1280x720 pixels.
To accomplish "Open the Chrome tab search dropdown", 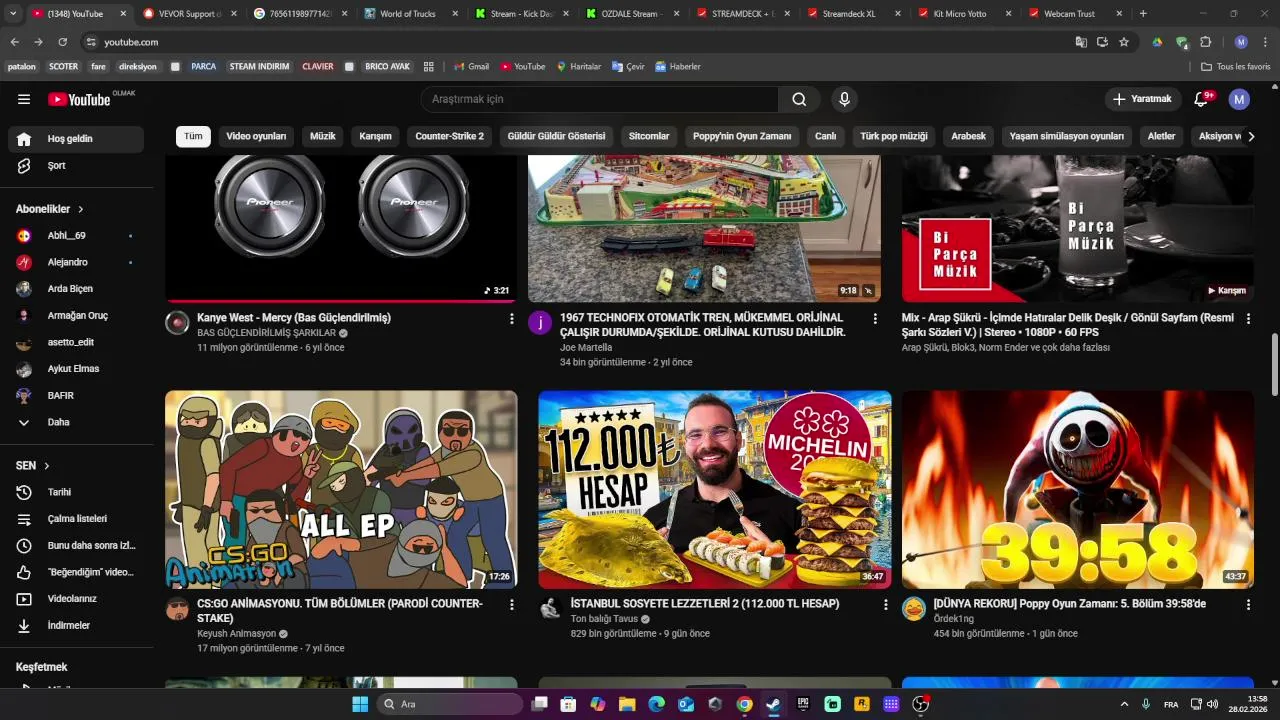I will click(13, 14).
